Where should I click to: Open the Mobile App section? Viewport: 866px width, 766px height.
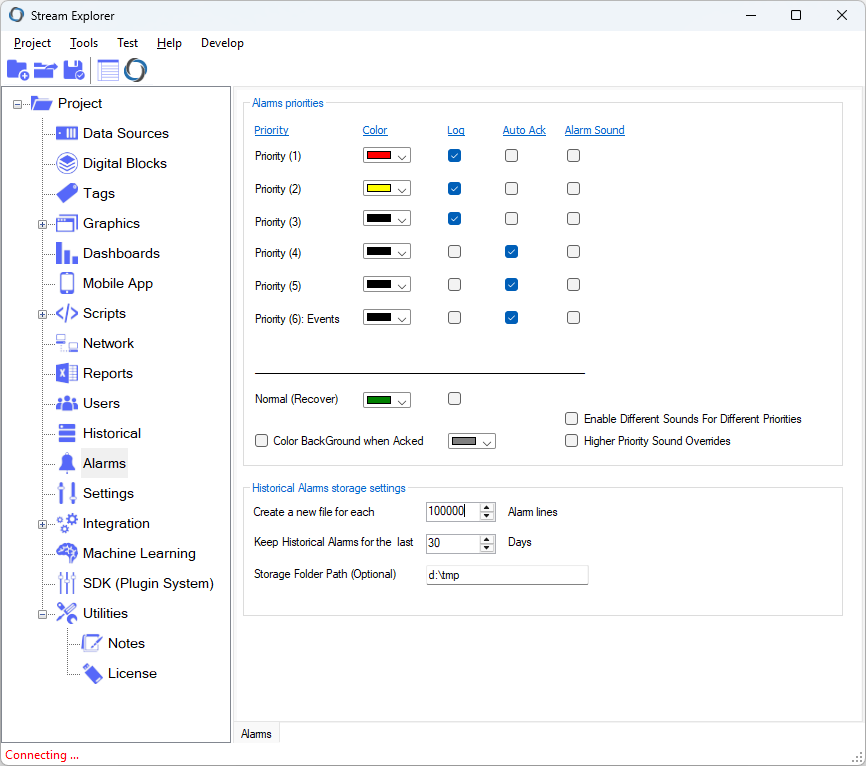click(117, 283)
